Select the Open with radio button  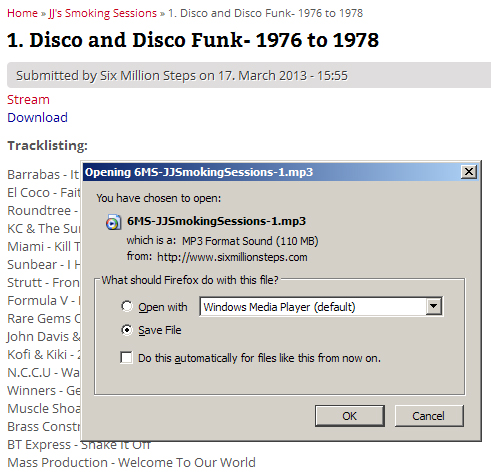point(127,306)
